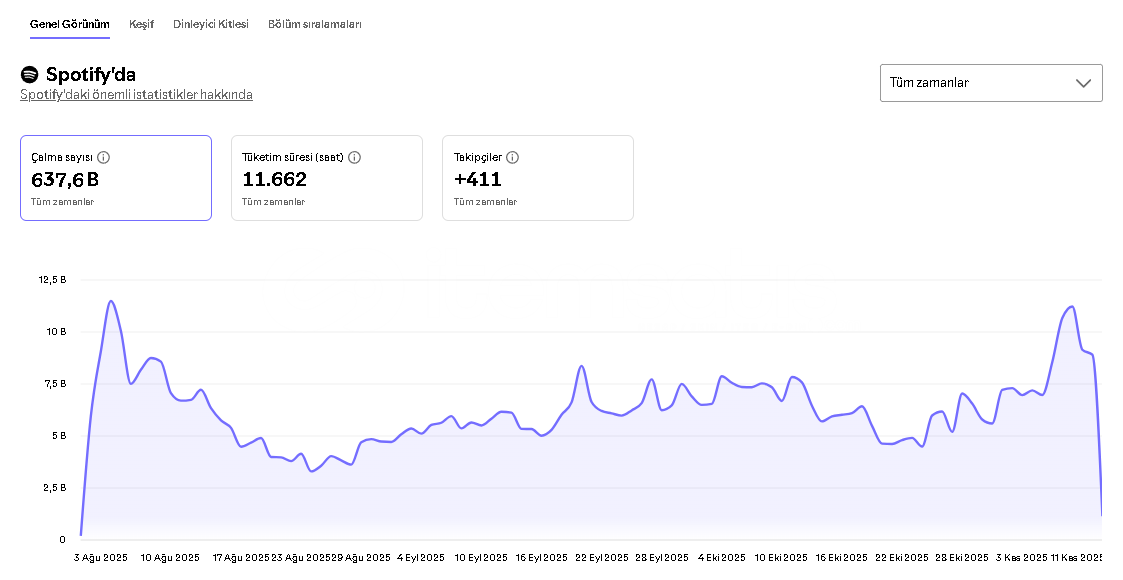
Task: Click info icon beside Tüketim süresi (saat)
Action: pyautogui.click(x=355, y=157)
